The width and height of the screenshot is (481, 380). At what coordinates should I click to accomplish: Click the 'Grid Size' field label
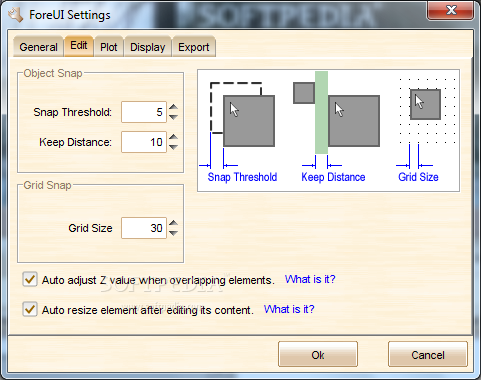click(90, 228)
